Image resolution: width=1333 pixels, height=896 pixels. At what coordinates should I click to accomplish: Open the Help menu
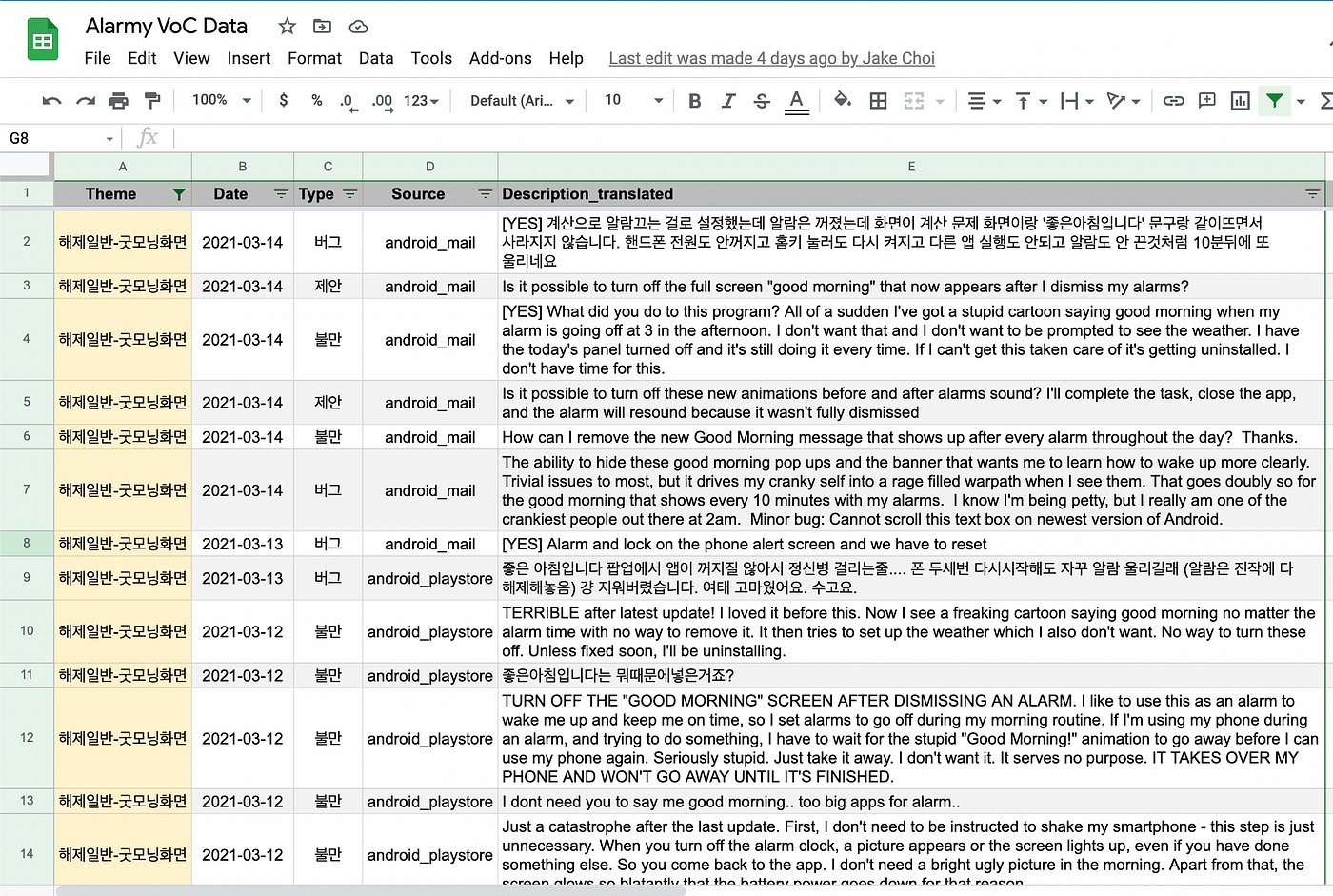pos(566,58)
